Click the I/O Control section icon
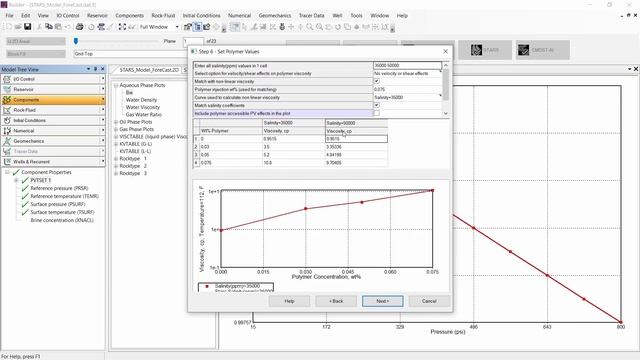 point(7,79)
